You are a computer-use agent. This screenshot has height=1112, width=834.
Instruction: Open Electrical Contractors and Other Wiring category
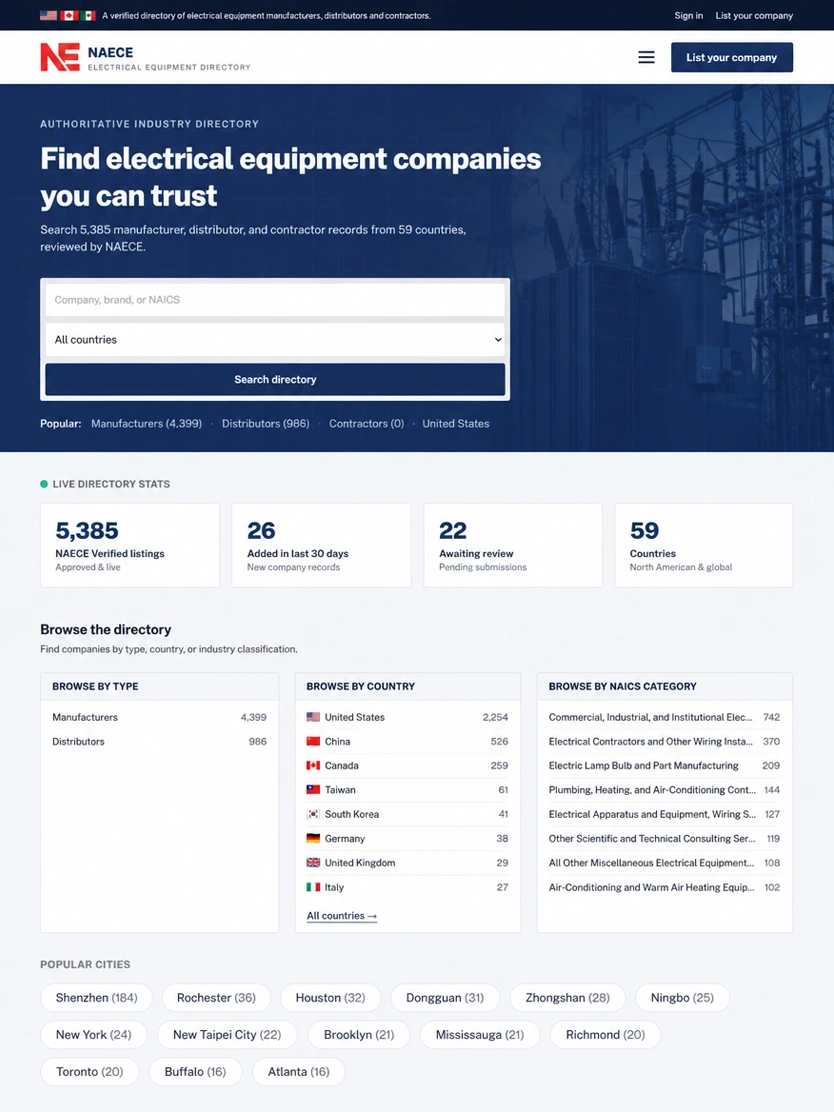click(x=664, y=741)
